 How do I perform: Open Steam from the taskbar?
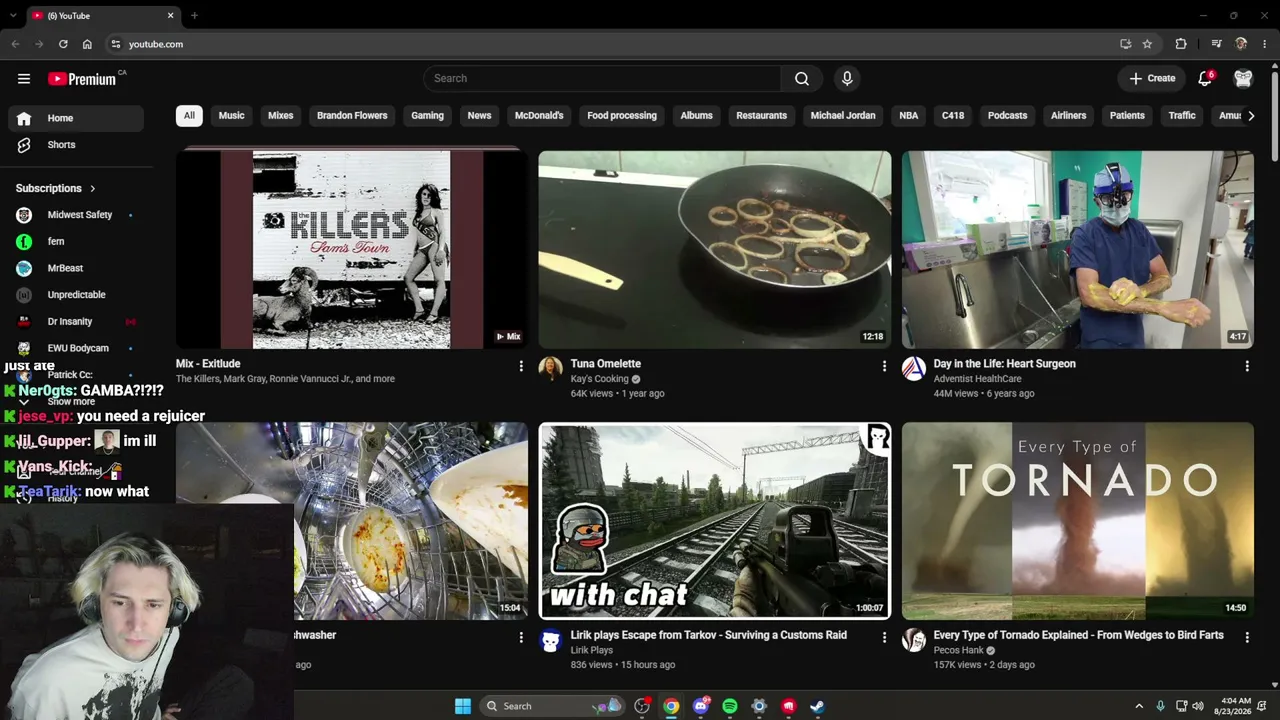point(817,706)
